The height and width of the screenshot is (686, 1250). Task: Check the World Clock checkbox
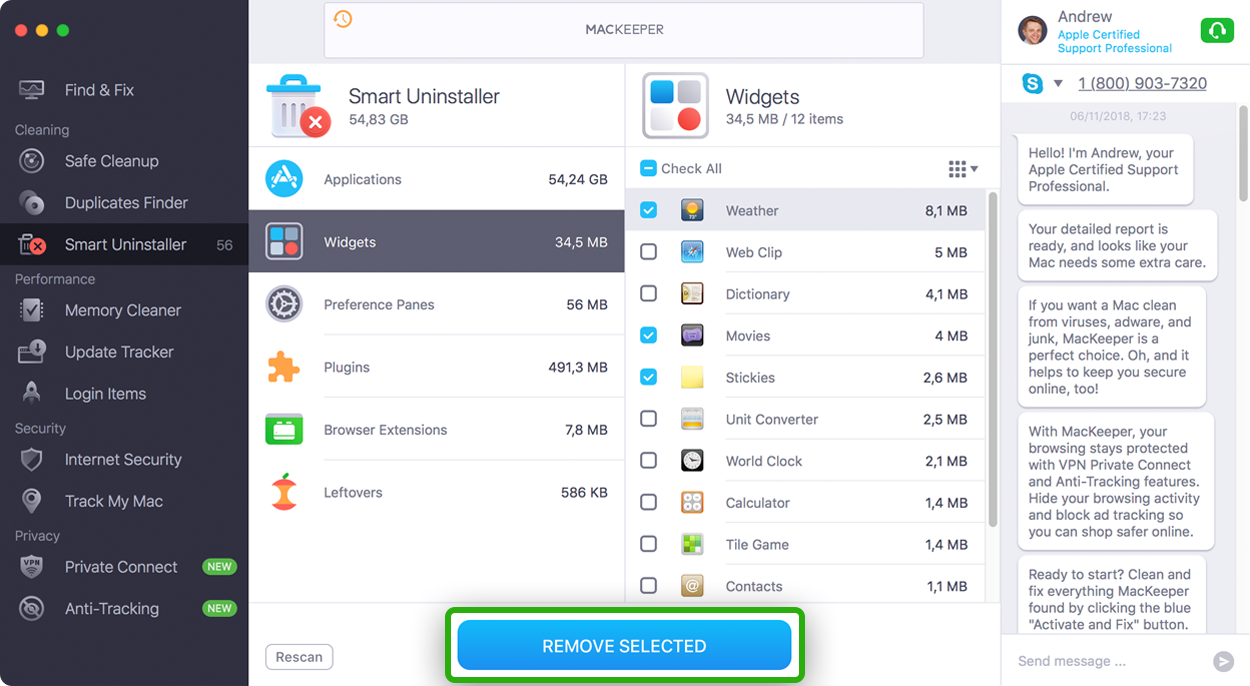648,461
